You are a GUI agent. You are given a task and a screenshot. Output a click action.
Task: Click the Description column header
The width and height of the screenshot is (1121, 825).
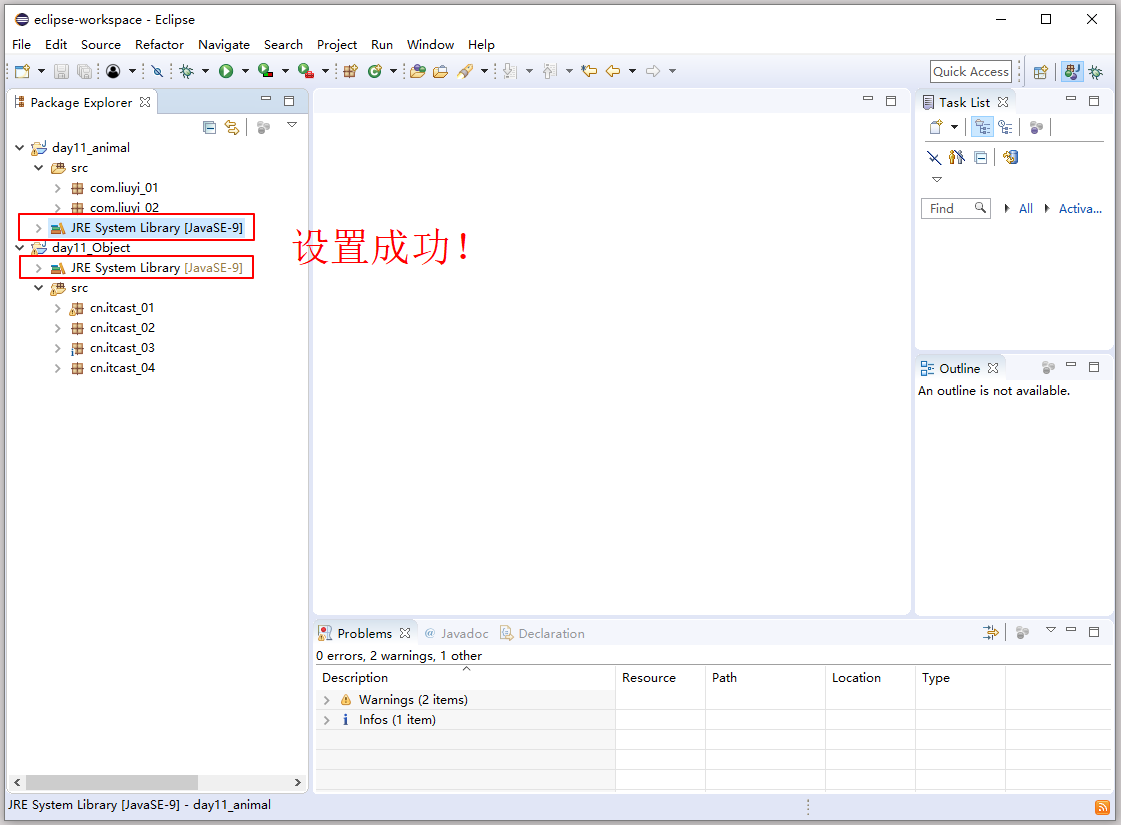tap(465, 678)
